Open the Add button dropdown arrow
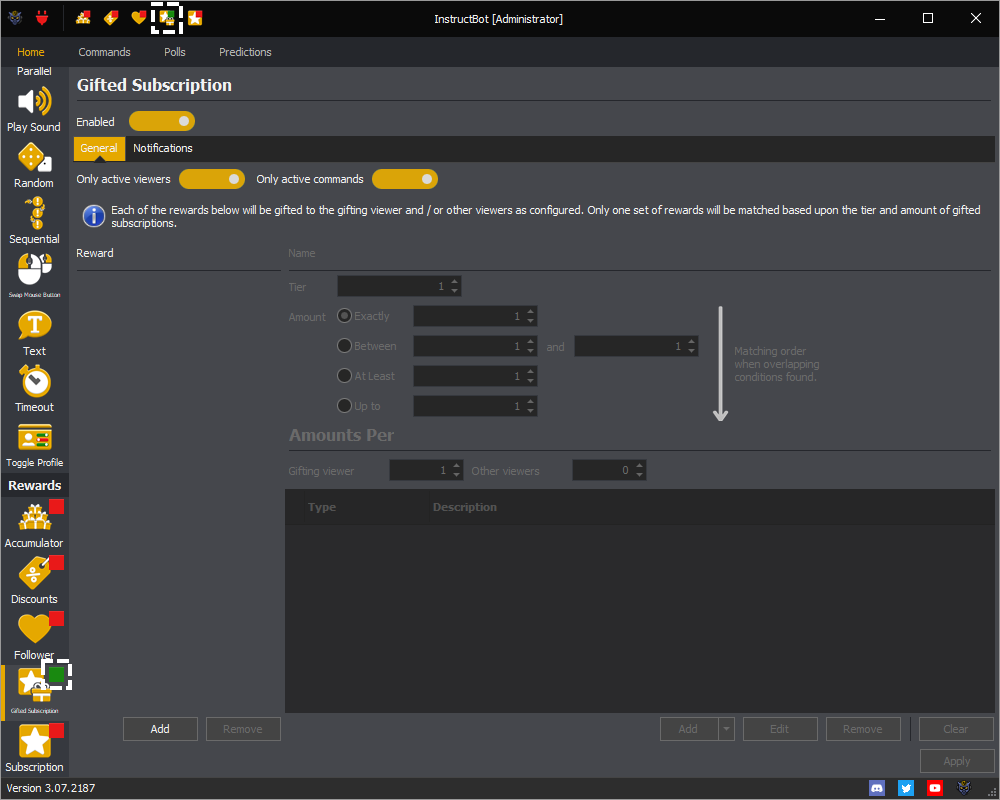Image resolution: width=1000 pixels, height=800 pixels. [726, 729]
